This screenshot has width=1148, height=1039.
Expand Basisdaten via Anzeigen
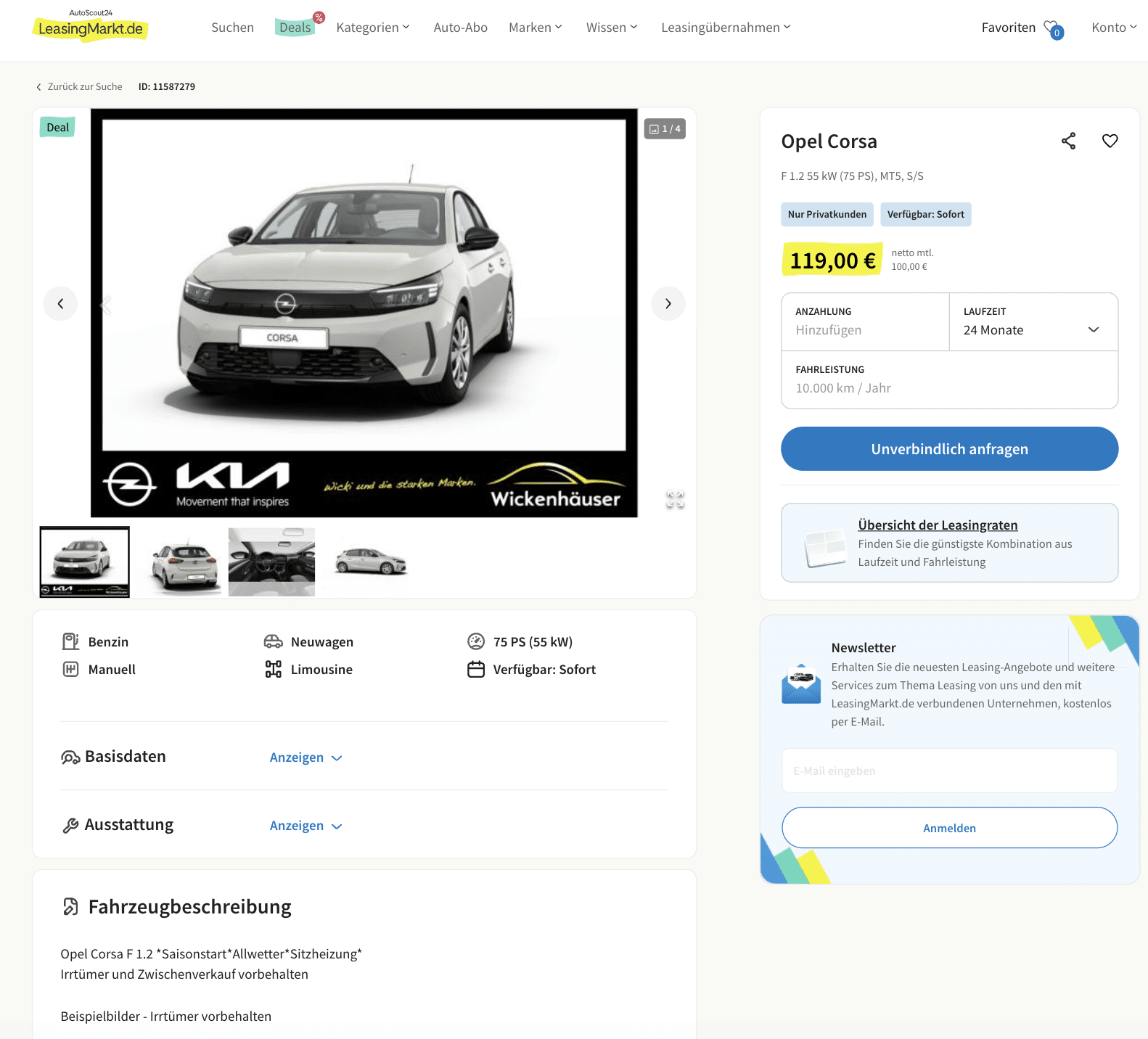[306, 757]
